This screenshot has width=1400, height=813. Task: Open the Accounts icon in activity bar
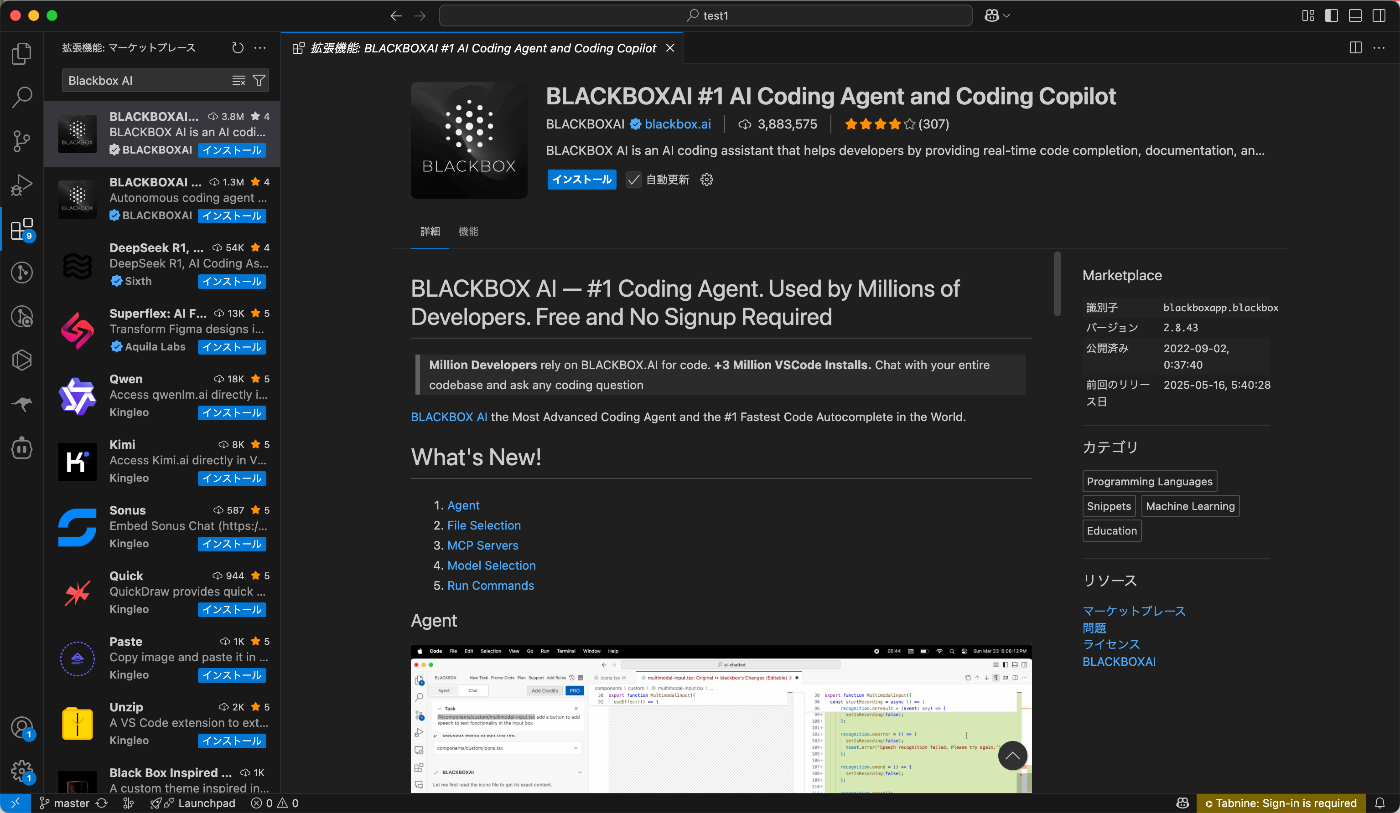click(x=21, y=728)
